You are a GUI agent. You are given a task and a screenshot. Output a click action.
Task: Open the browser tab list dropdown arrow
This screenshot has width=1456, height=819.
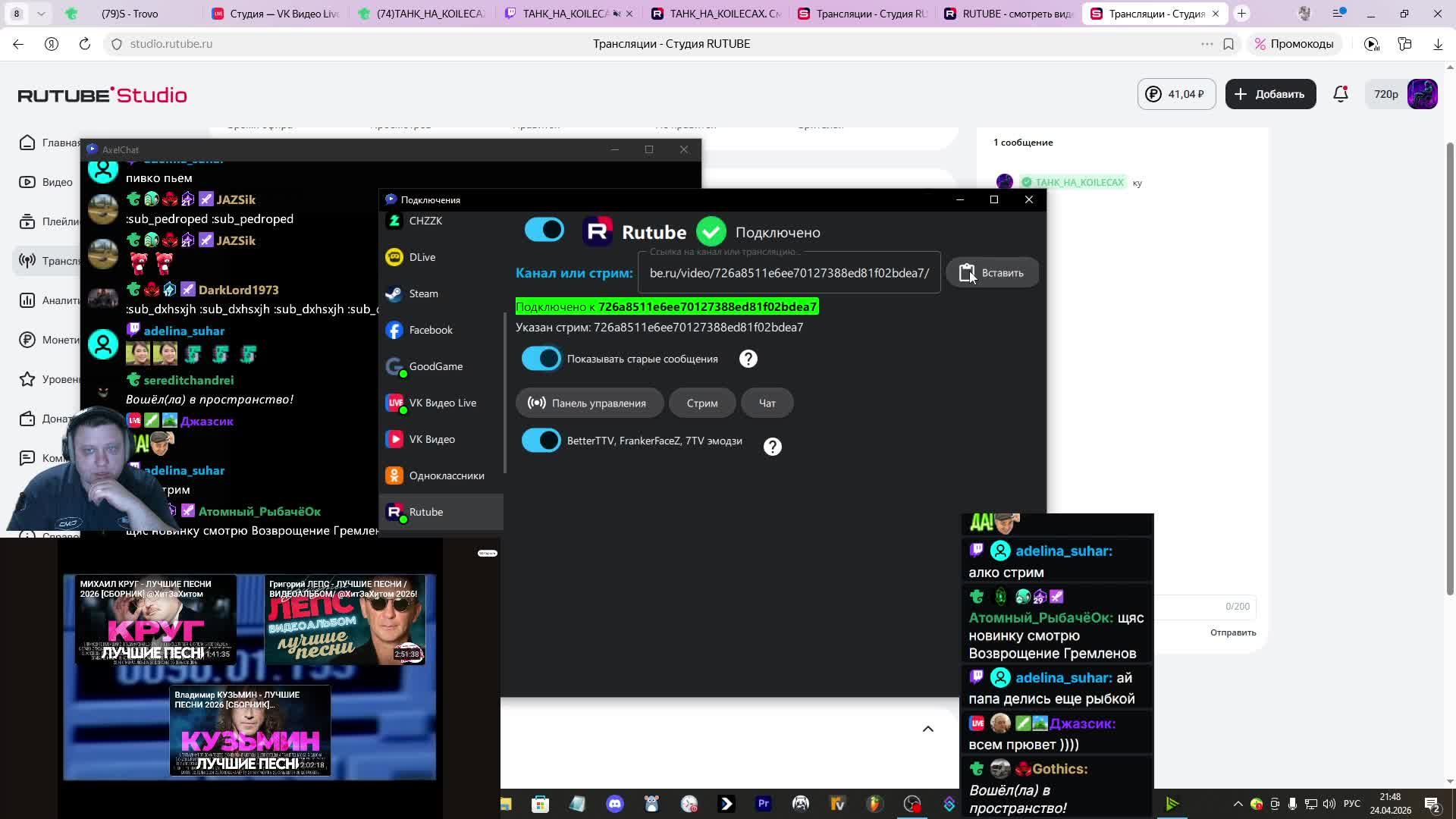pyautogui.click(x=41, y=14)
